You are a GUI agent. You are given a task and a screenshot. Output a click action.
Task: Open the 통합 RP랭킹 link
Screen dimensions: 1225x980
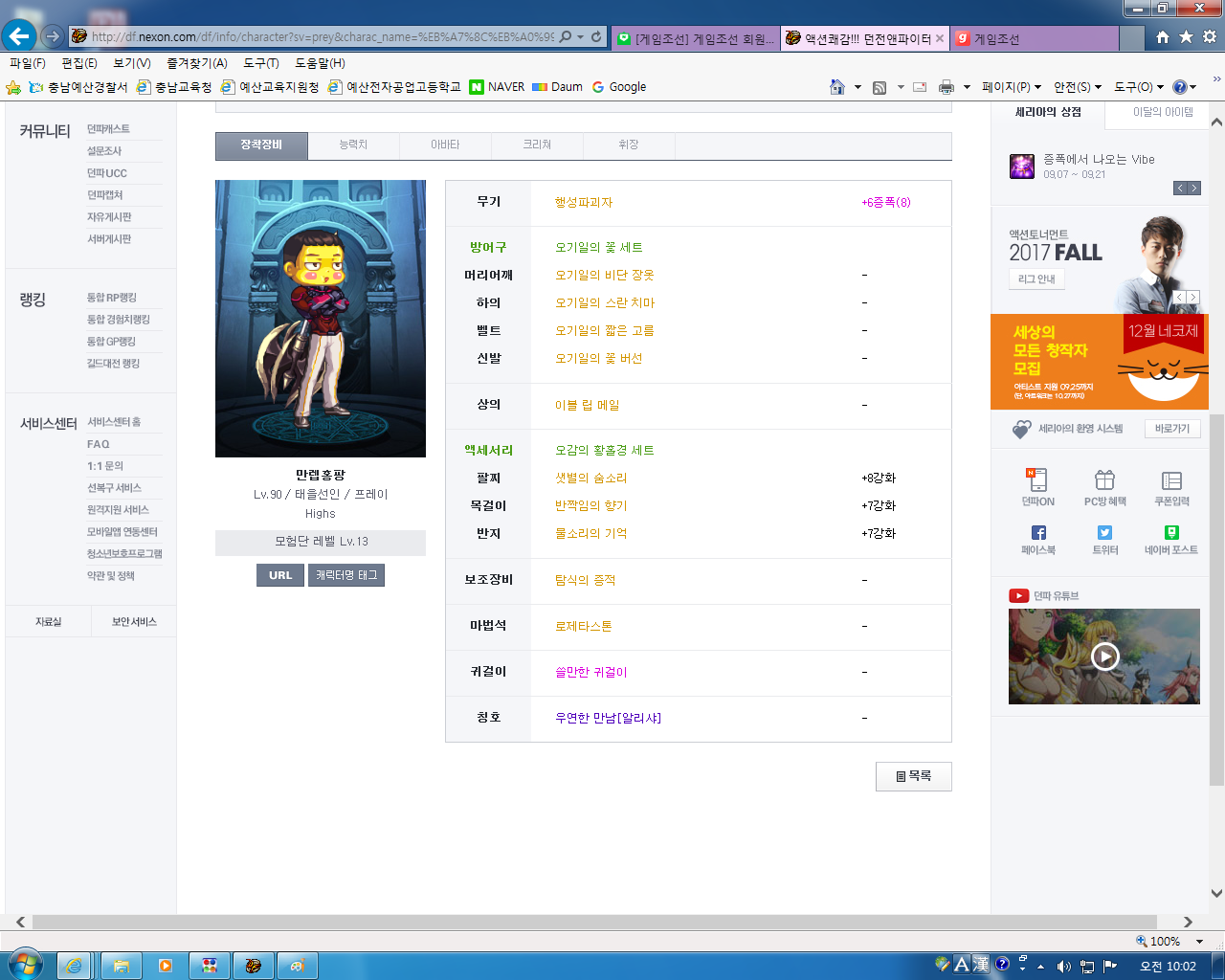pos(112,298)
